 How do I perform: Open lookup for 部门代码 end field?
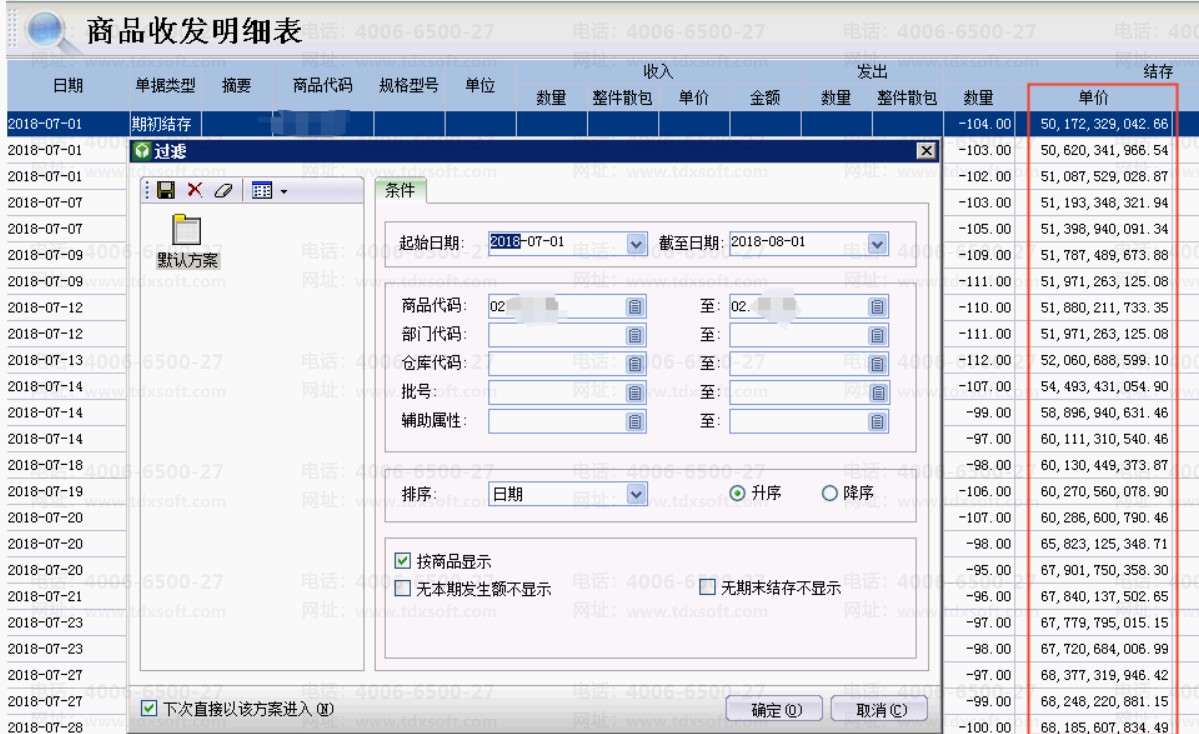click(877, 335)
